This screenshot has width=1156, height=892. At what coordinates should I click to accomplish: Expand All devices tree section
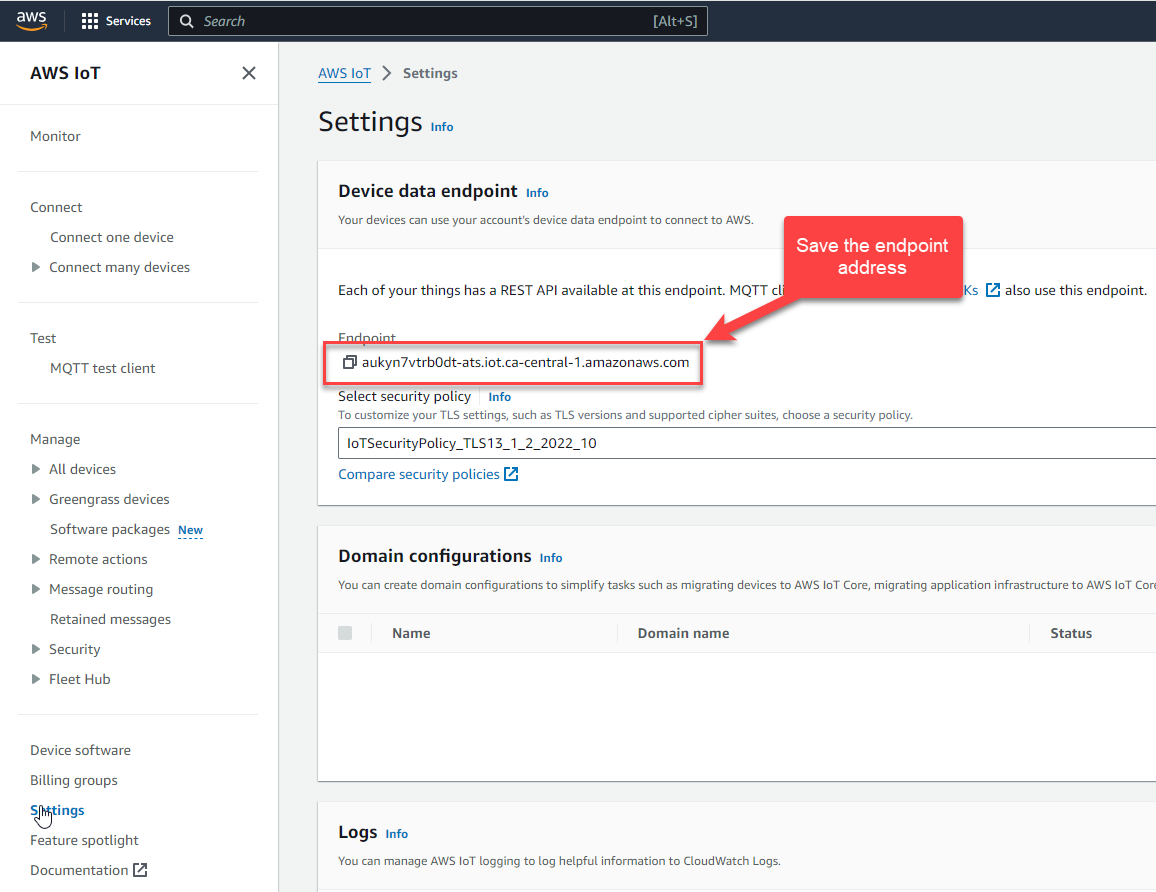[35, 469]
